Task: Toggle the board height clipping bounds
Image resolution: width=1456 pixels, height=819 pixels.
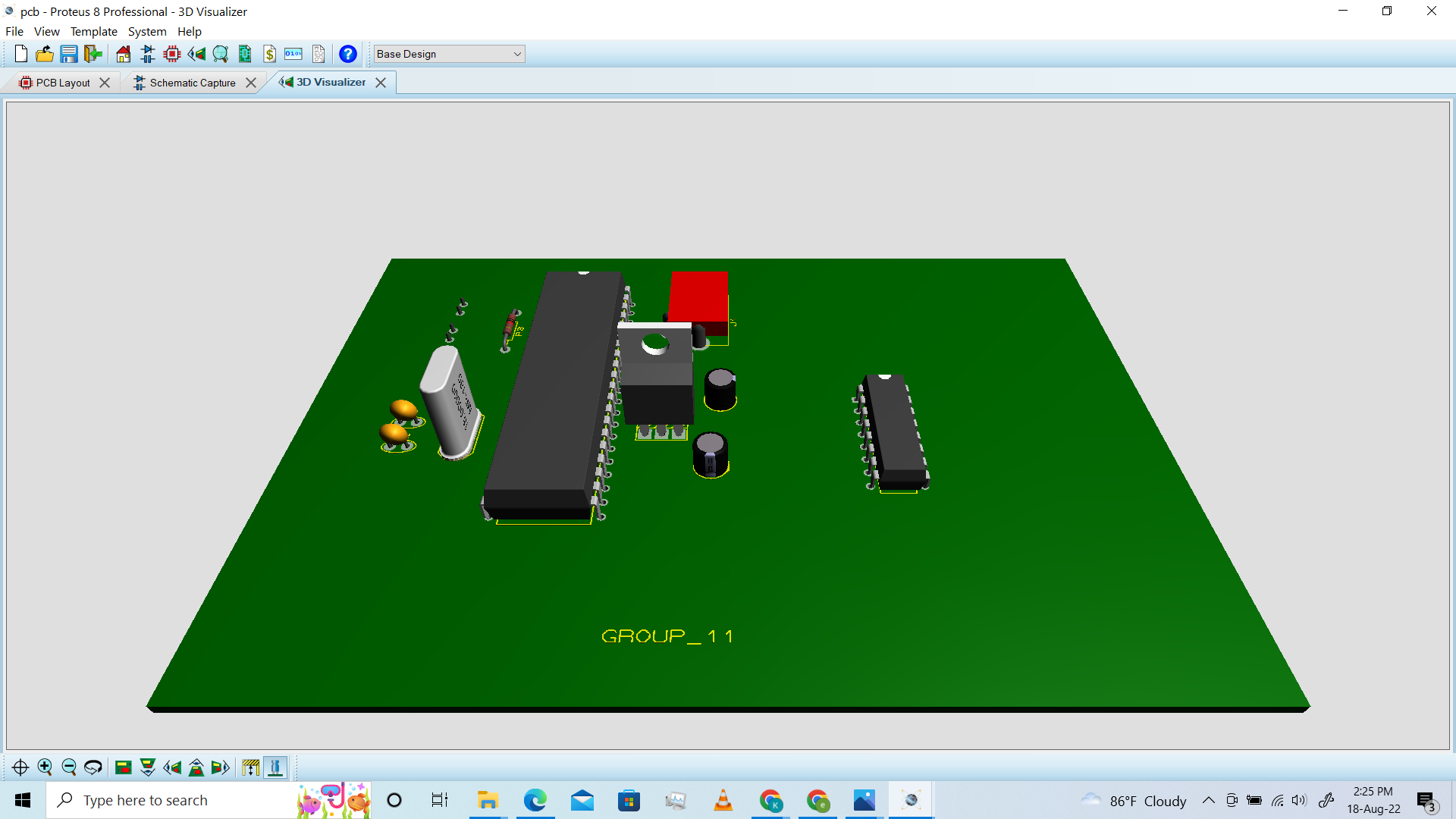Action: tap(250, 767)
